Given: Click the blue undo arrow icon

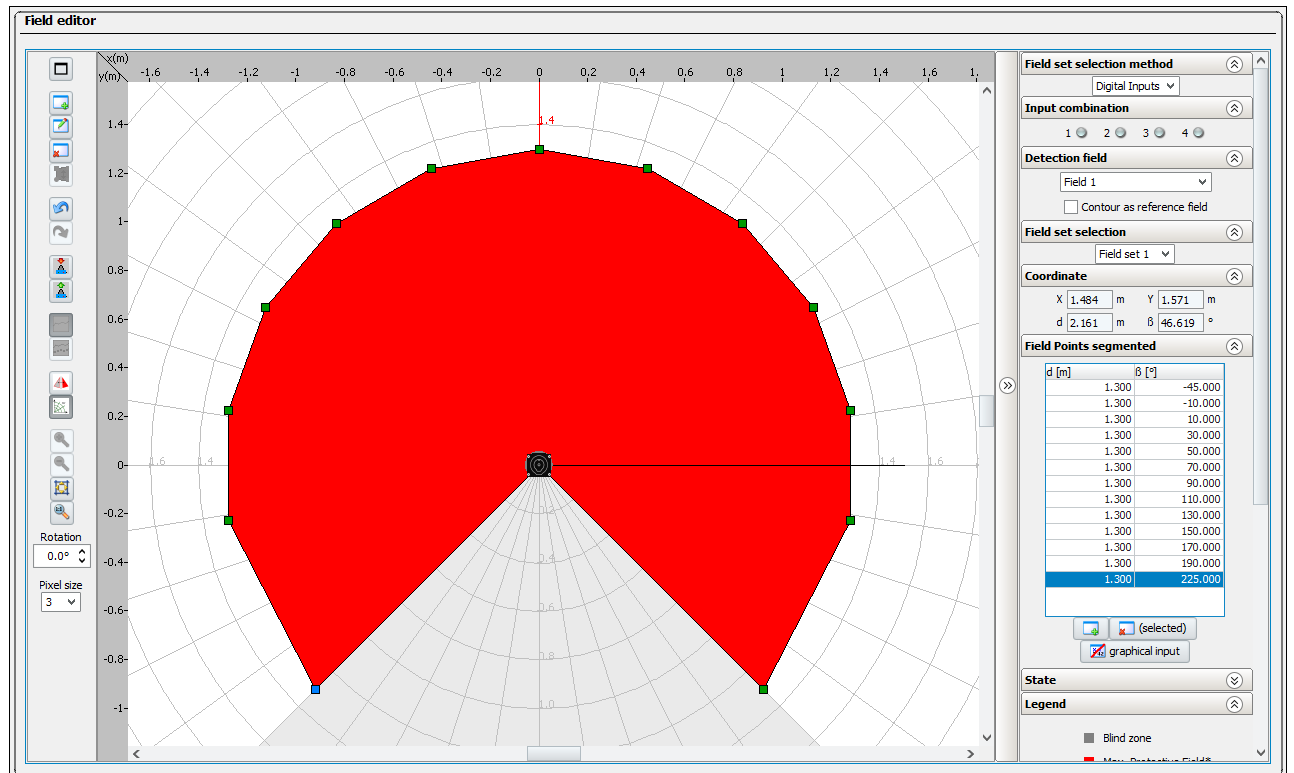Looking at the screenshot, I should 61,209.
